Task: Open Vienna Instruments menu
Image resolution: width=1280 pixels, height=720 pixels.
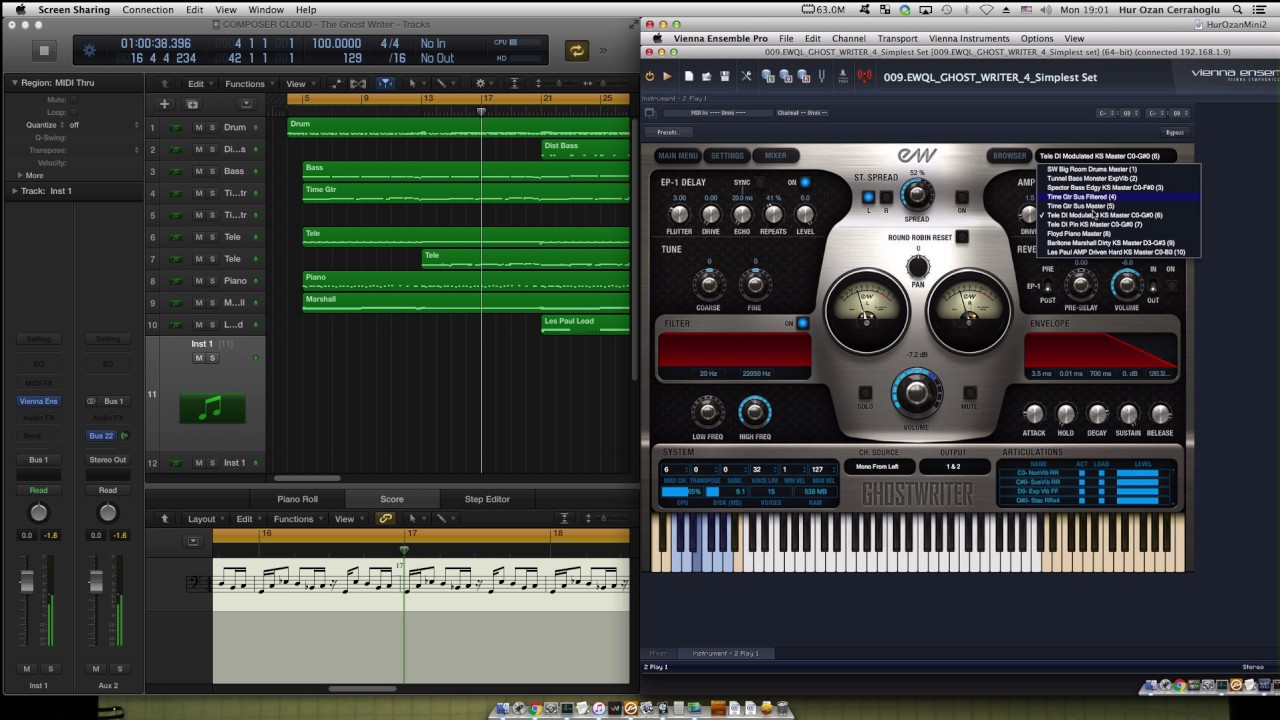Action: 969,39
